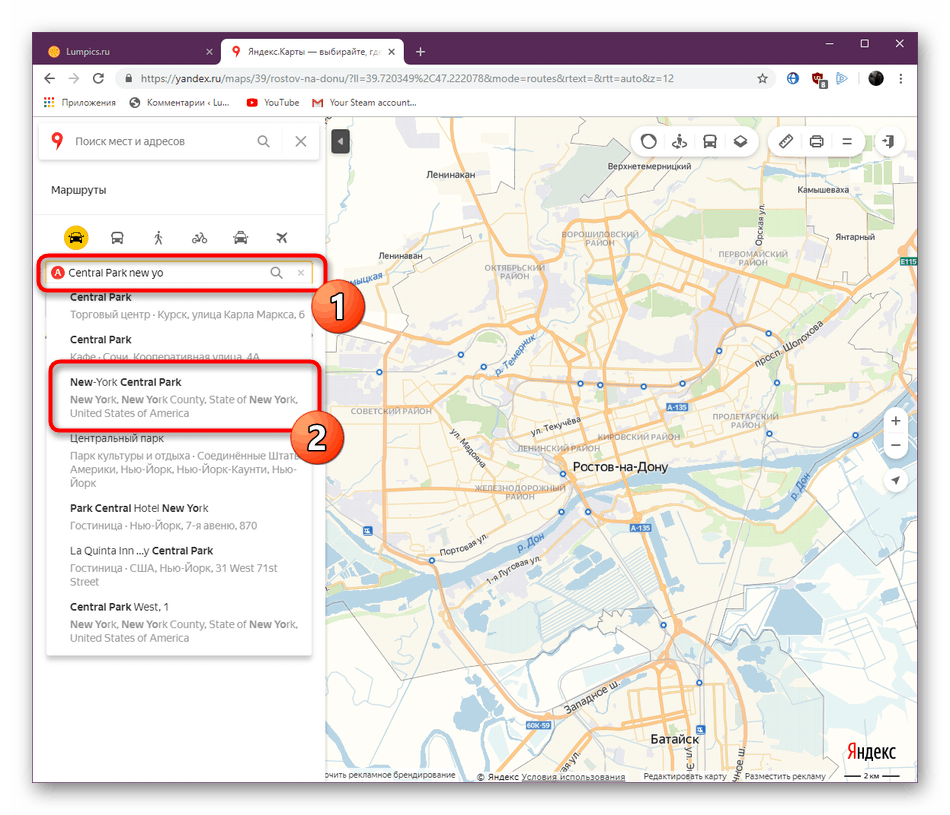Select the Яндекс.Карты tab
Viewport: 950px width, 815px height.
[312, 52]
